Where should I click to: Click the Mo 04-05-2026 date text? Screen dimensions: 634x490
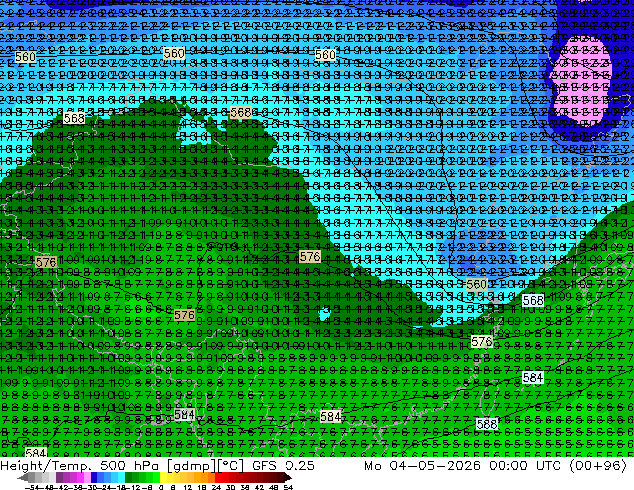pyautogui.click(x=422, y=466)
